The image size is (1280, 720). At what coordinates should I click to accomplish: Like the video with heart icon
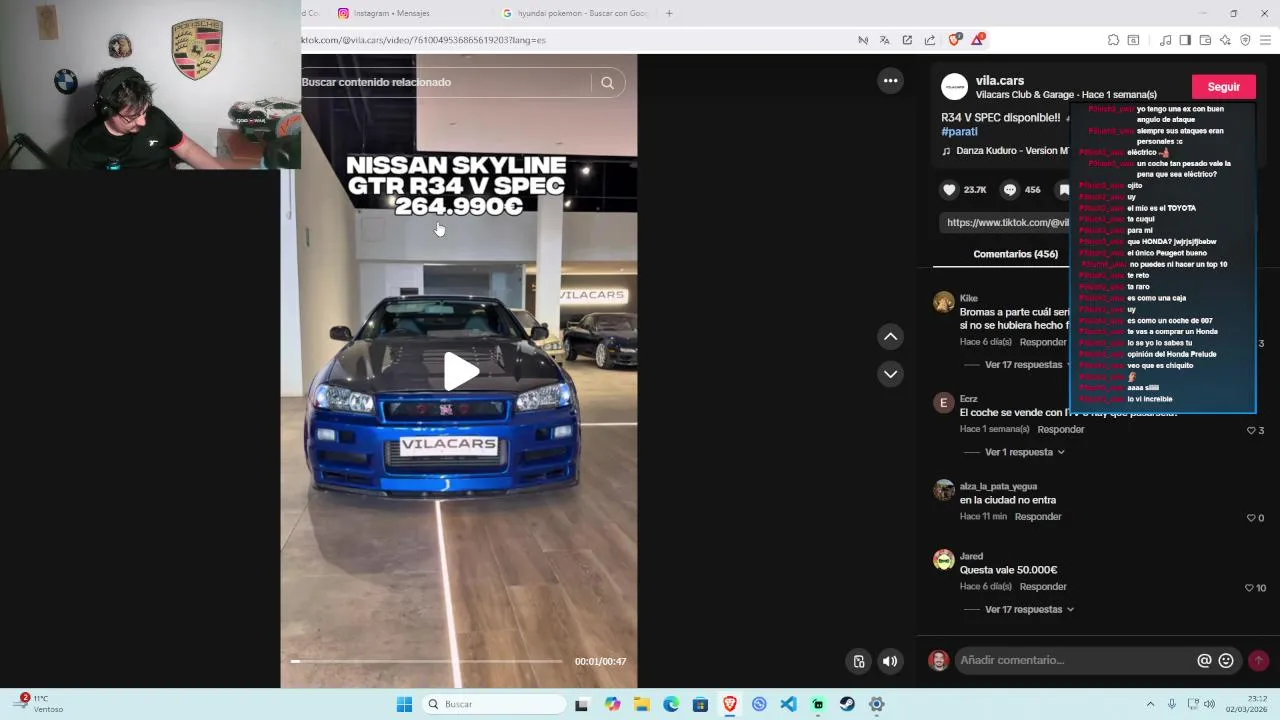pyautogui.click(x=949, y=189)
